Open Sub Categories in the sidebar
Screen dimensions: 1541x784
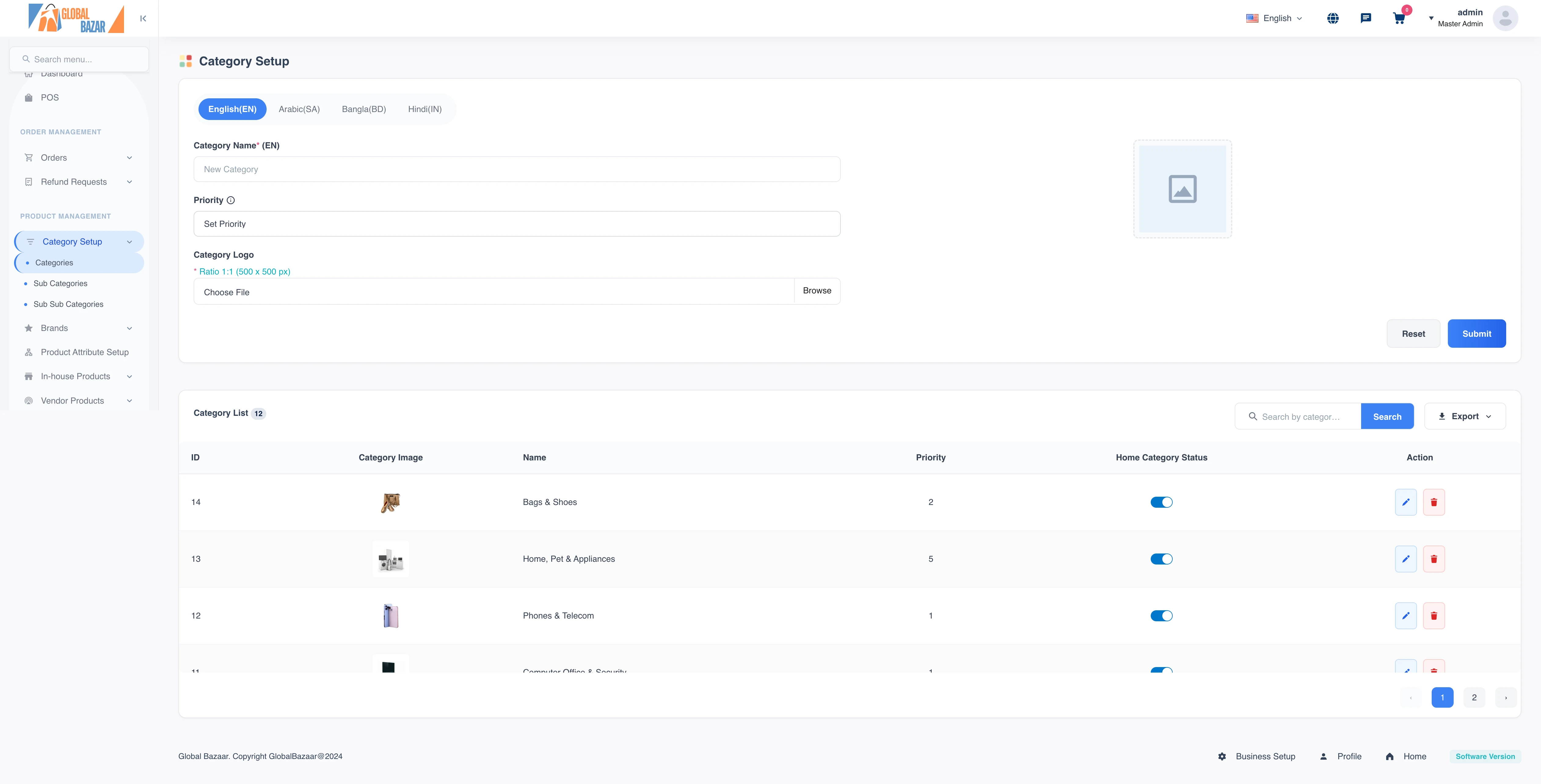click(60, 283)
